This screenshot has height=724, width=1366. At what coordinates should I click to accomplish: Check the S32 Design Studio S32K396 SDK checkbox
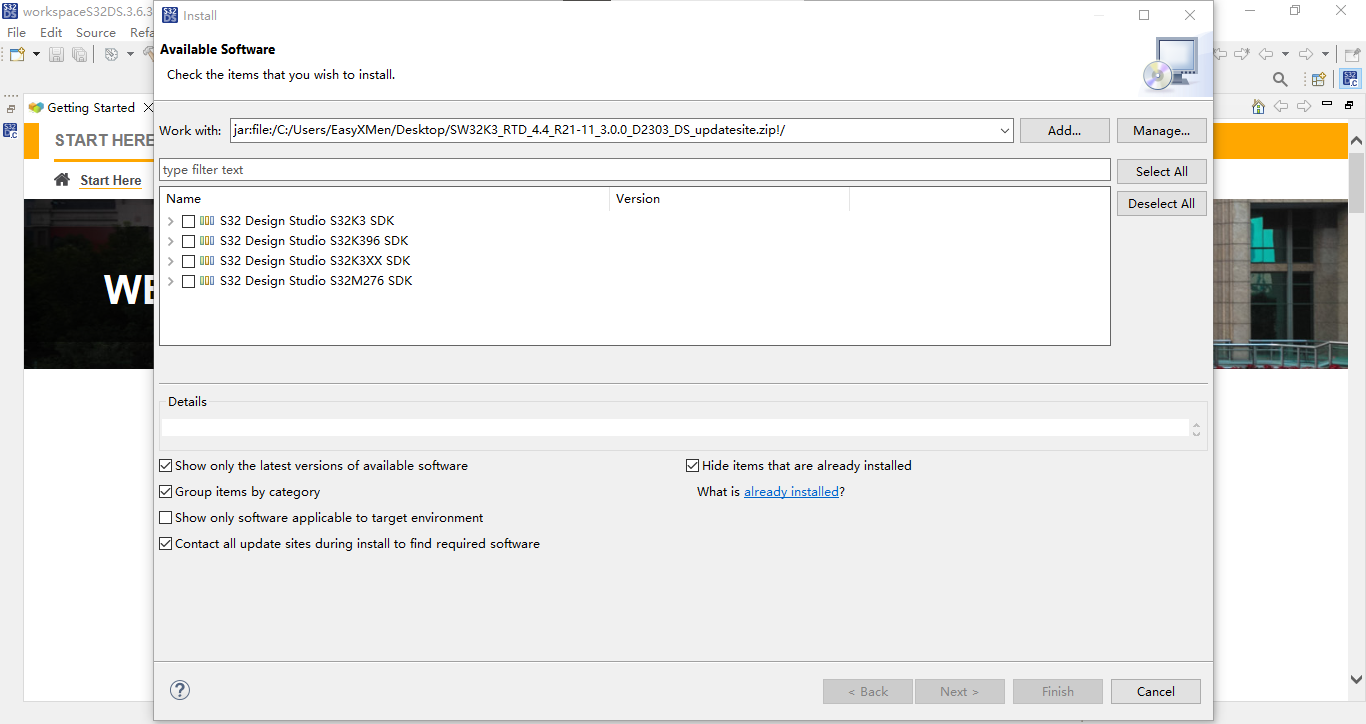tap(188, 242)
